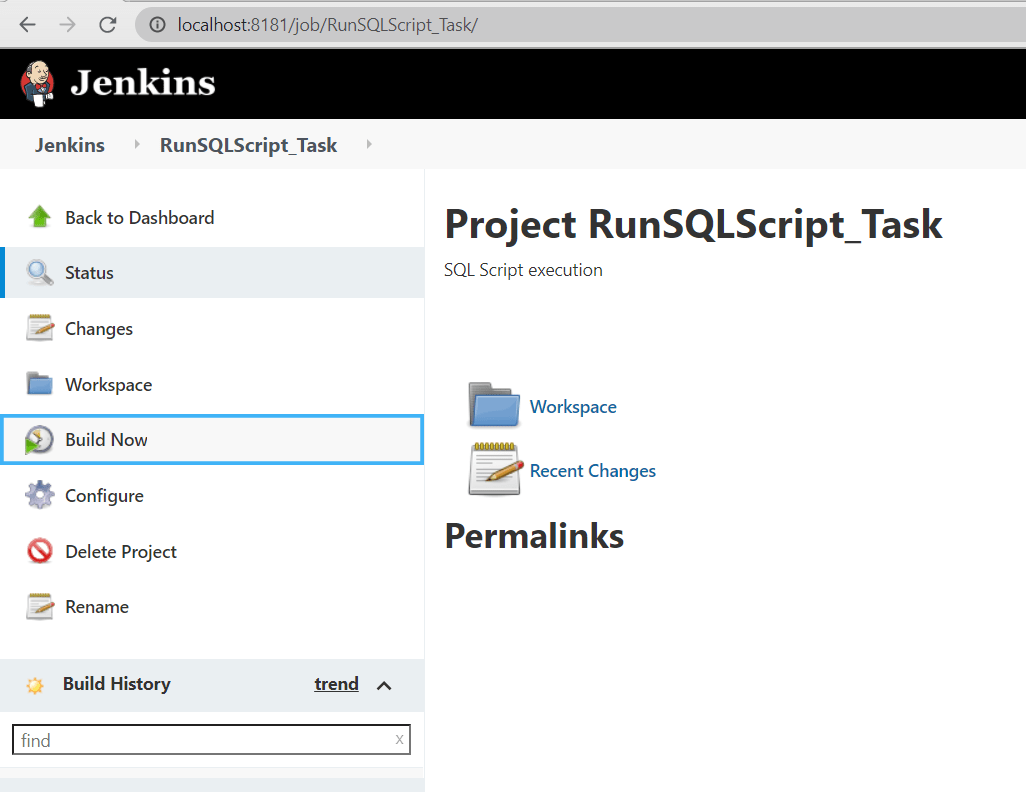Clear the find field with the x

399,739
